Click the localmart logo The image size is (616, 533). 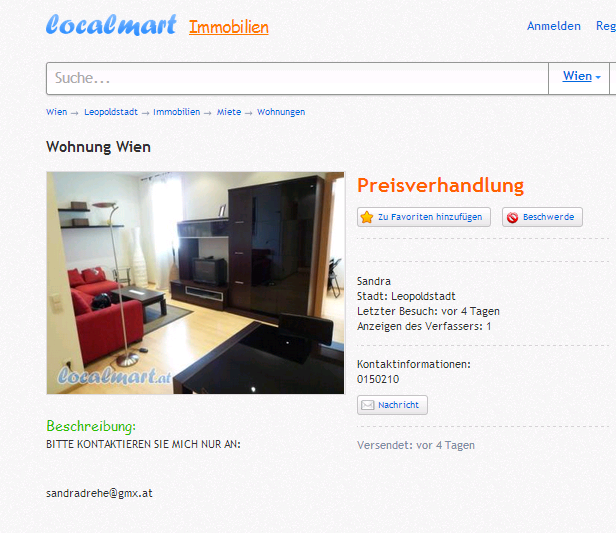[x=111, y=25]
